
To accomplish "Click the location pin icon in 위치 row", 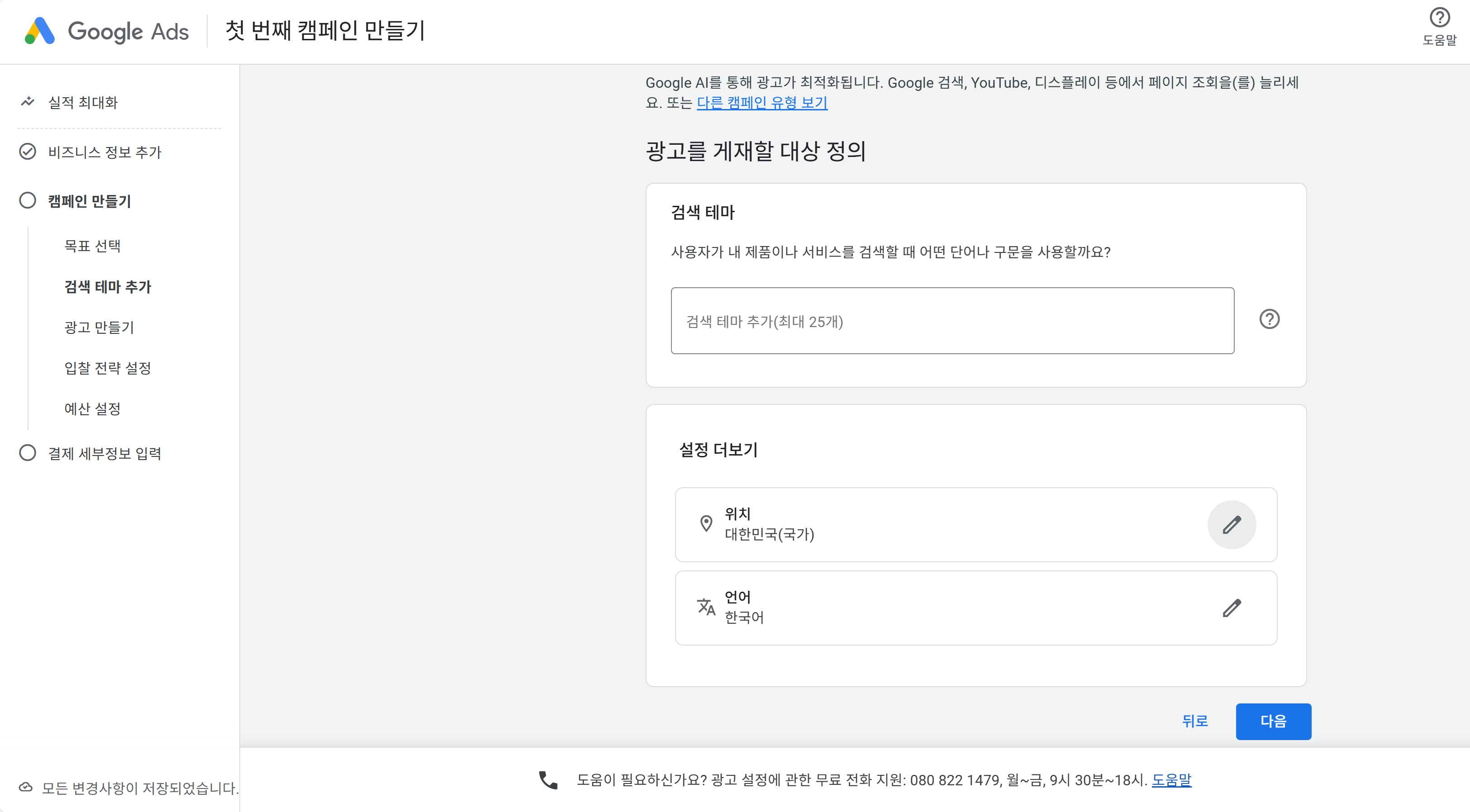I will (x=706, y=523).
